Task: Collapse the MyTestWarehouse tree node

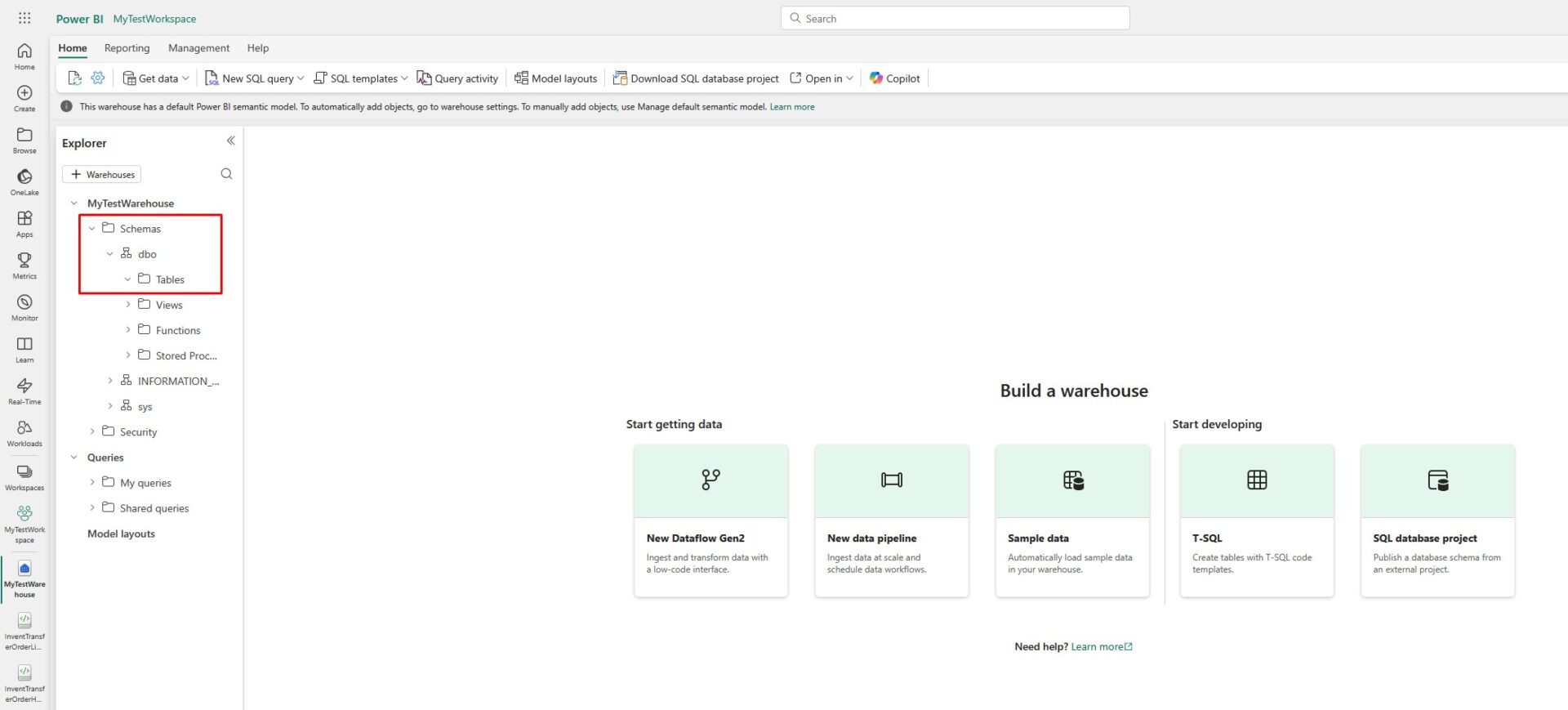Action: click(74, 203)
